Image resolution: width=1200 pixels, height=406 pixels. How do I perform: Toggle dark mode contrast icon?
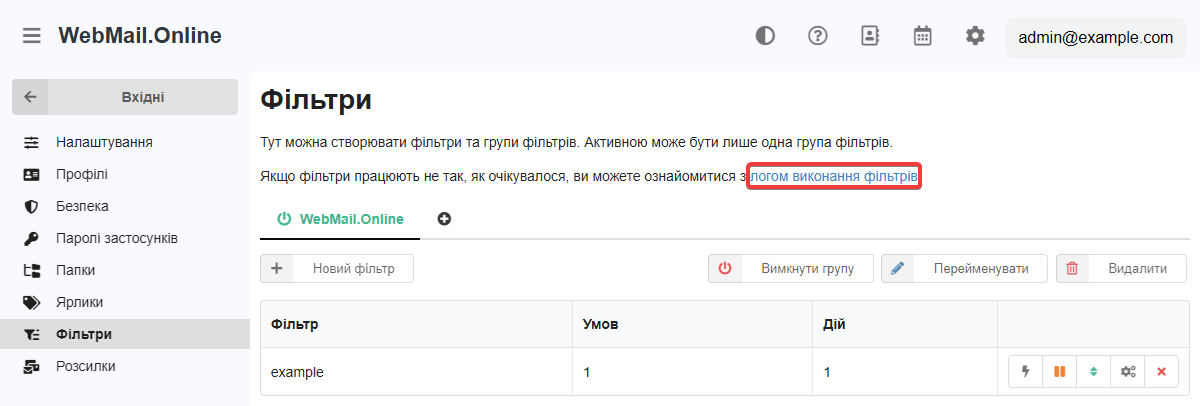pyautogui.click(x=765, y=36)
